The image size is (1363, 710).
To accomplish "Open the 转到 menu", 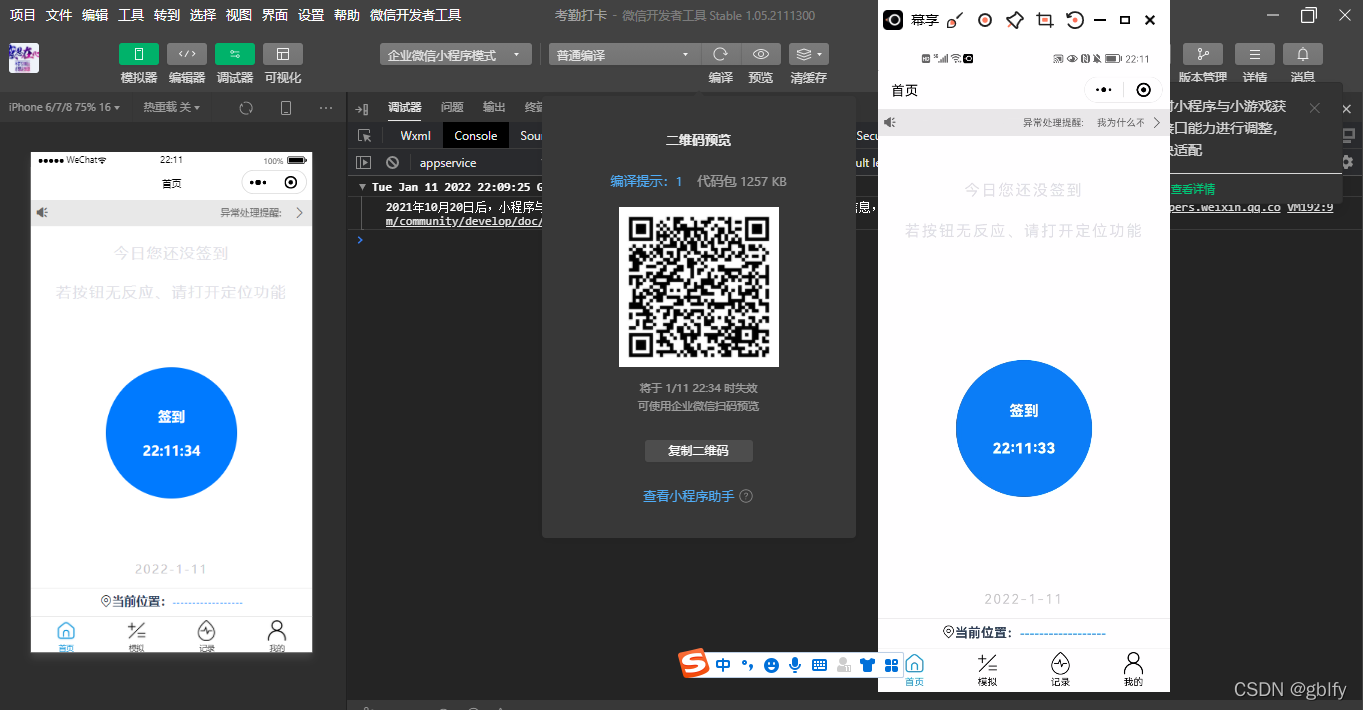I will tap(167, 15).
